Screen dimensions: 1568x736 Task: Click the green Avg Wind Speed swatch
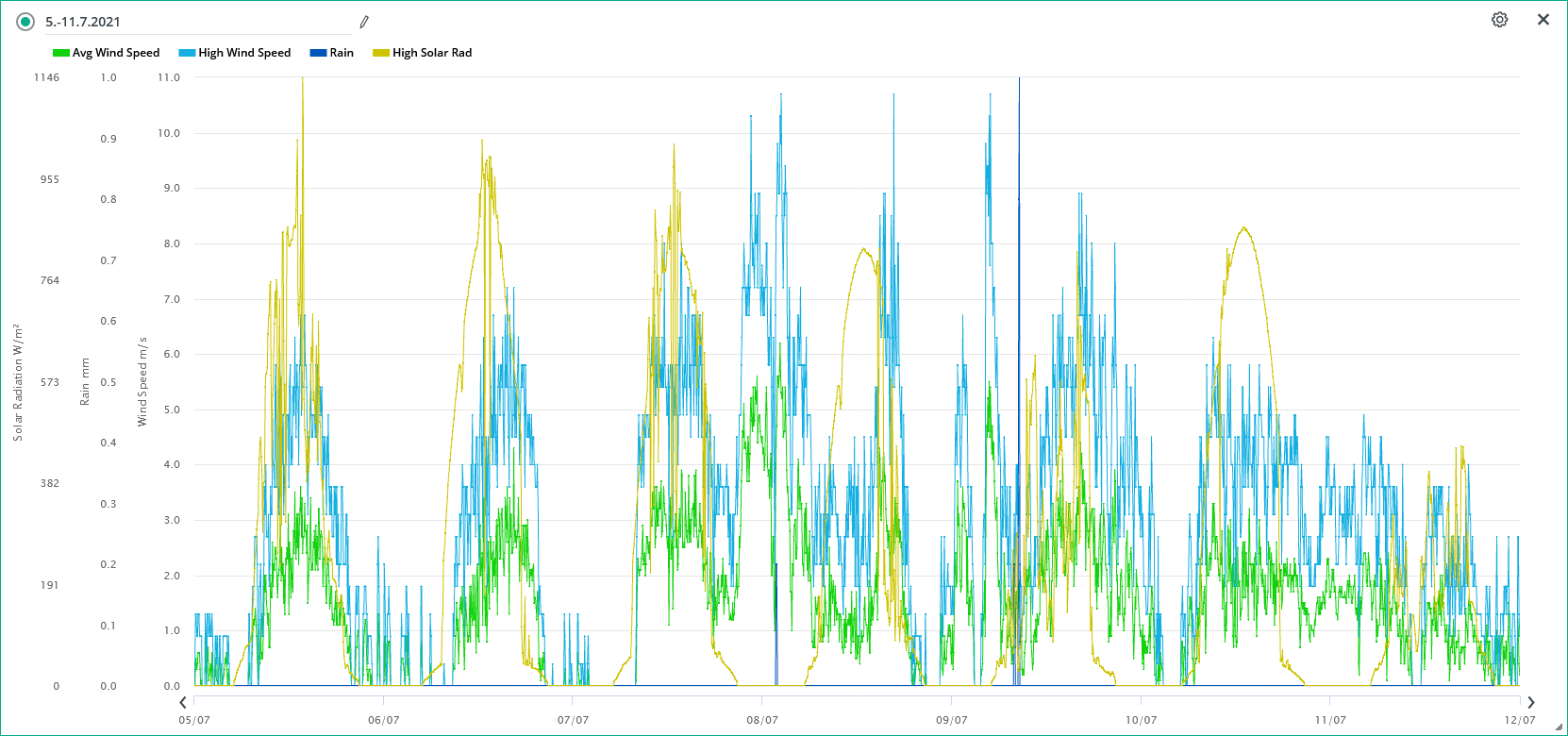(x=61, y=53)
